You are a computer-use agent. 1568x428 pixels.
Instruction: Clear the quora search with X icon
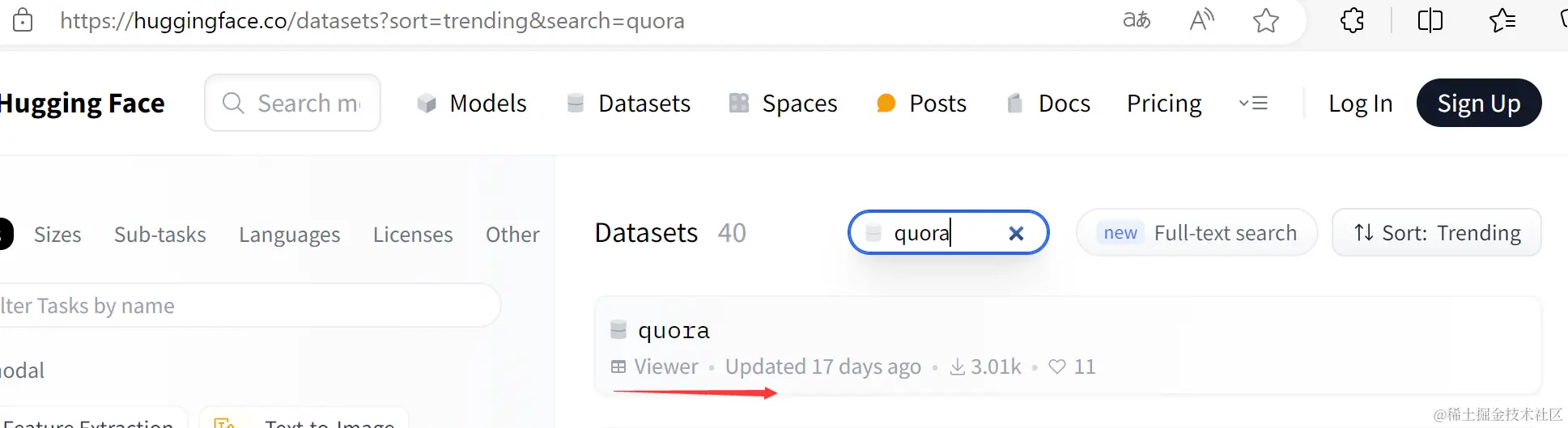(x=1016, y=234)
